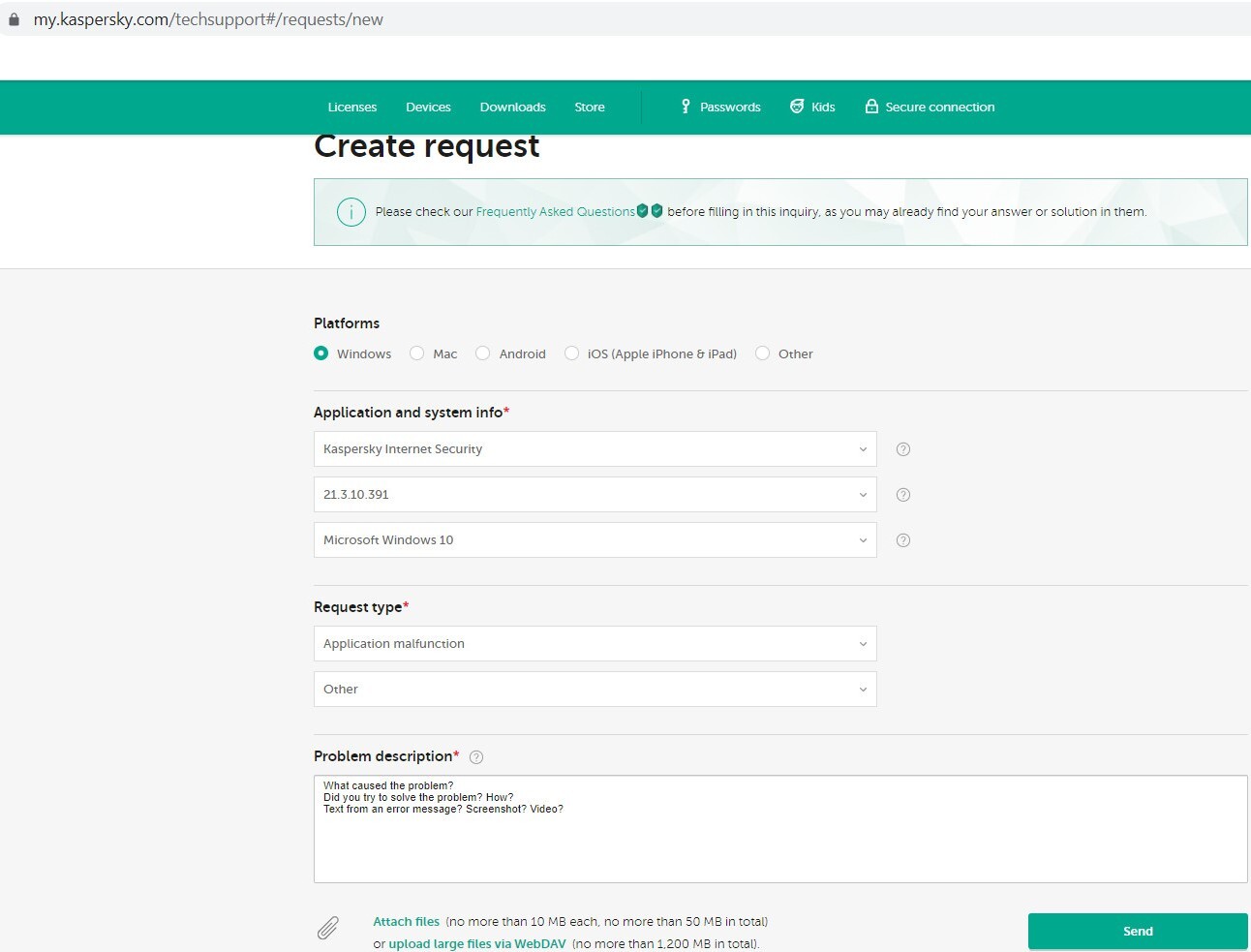Click the Send button
Image resolution: width=1251 pixels, height=952 pixels.
[x=1138, y=932]
